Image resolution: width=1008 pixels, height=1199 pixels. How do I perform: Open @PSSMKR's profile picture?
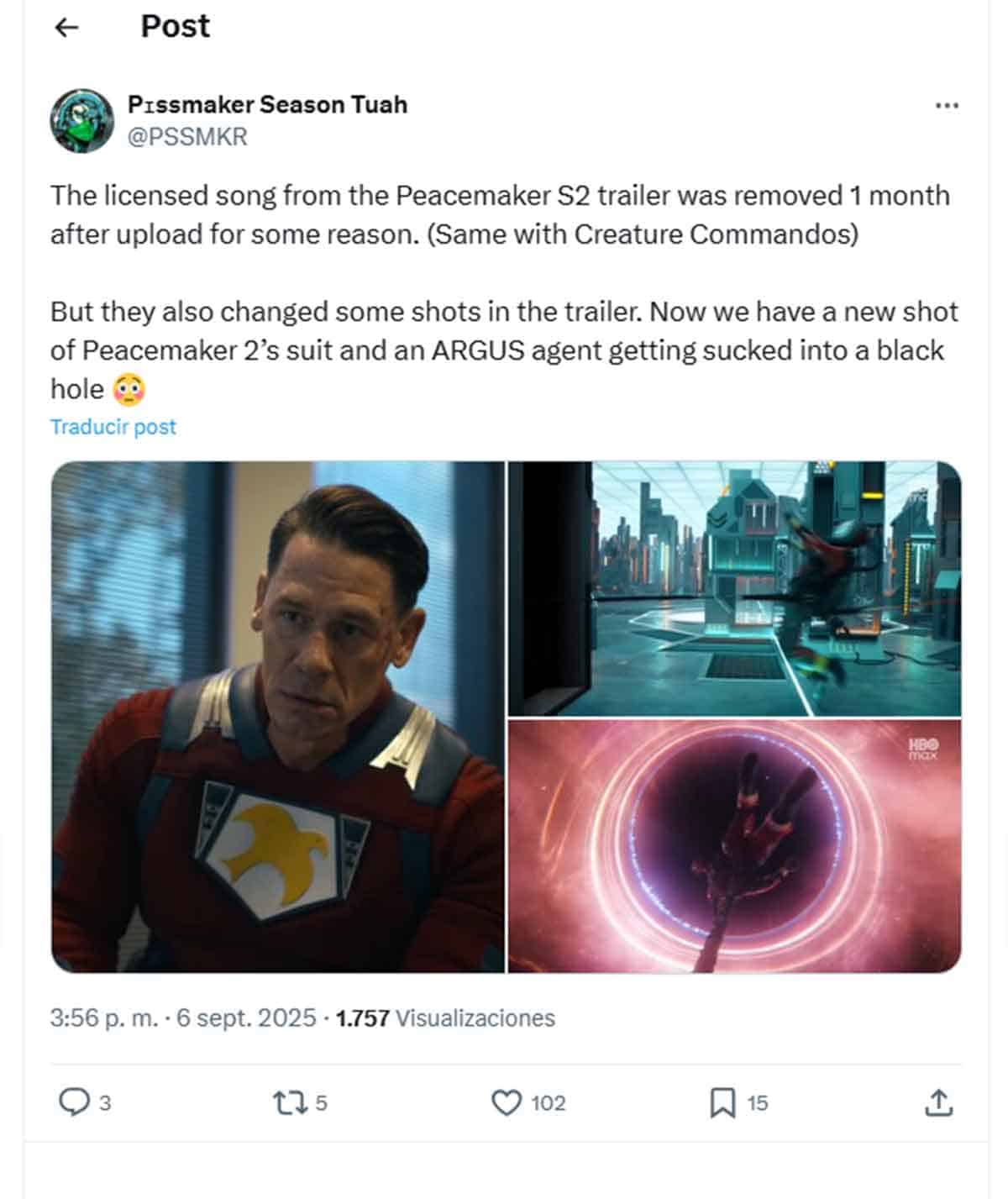tap(81, 121)
